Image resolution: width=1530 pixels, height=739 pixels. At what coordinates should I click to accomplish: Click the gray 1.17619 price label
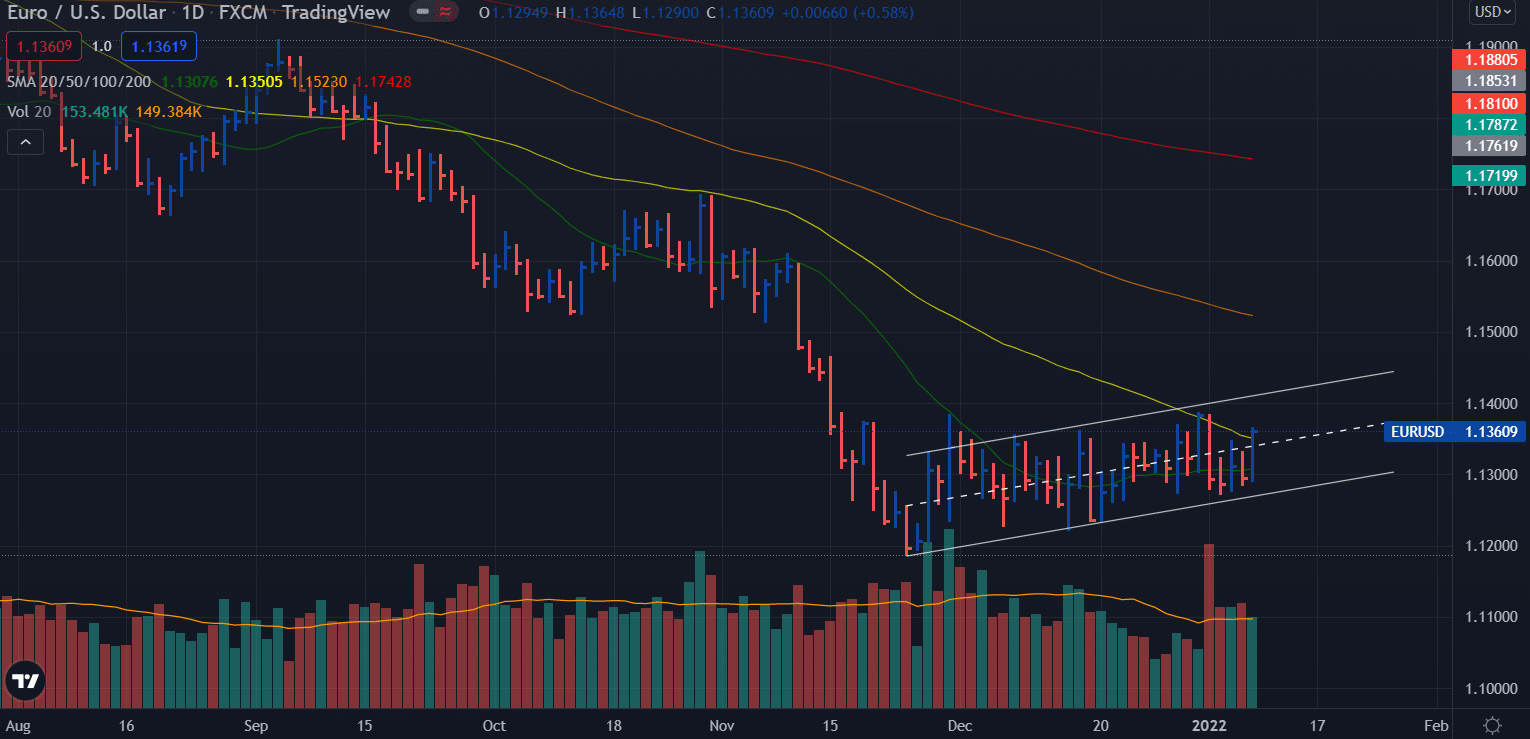[x=1488, y=146]
